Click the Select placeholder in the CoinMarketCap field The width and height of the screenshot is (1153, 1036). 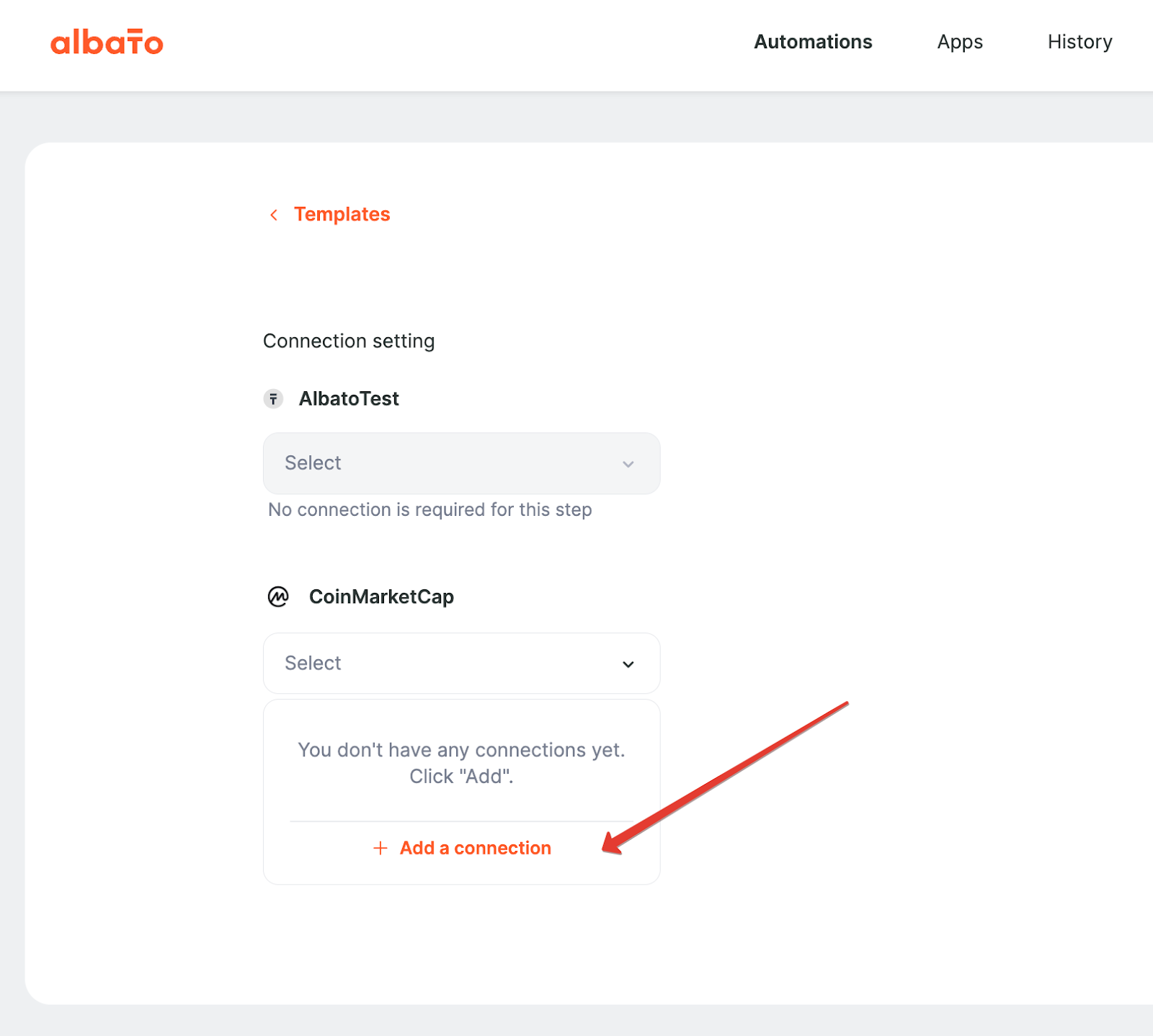tap(313, 663)
